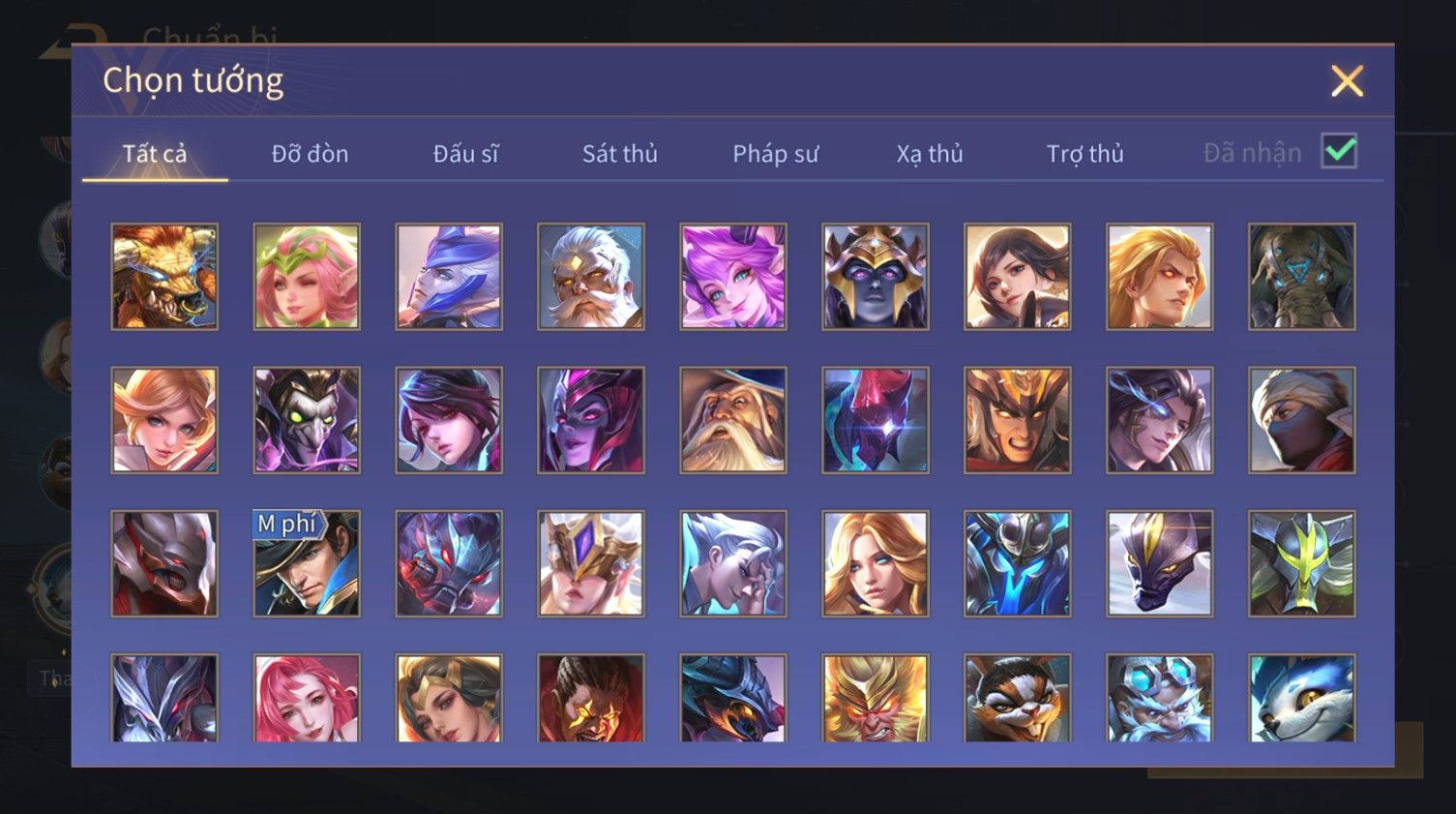1456x814 pixels.
Task: Choose the blonde long-haired woman portrait
Action: 876,563
